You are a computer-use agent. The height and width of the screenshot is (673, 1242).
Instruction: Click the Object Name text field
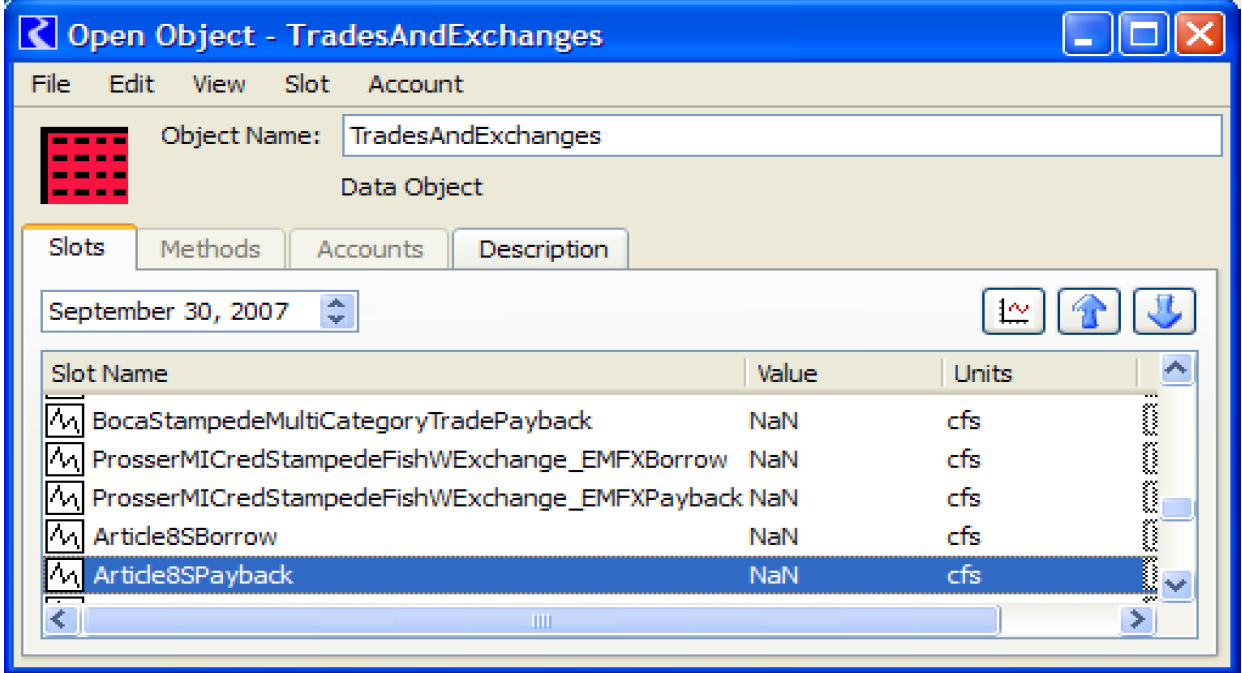[781, 136]
